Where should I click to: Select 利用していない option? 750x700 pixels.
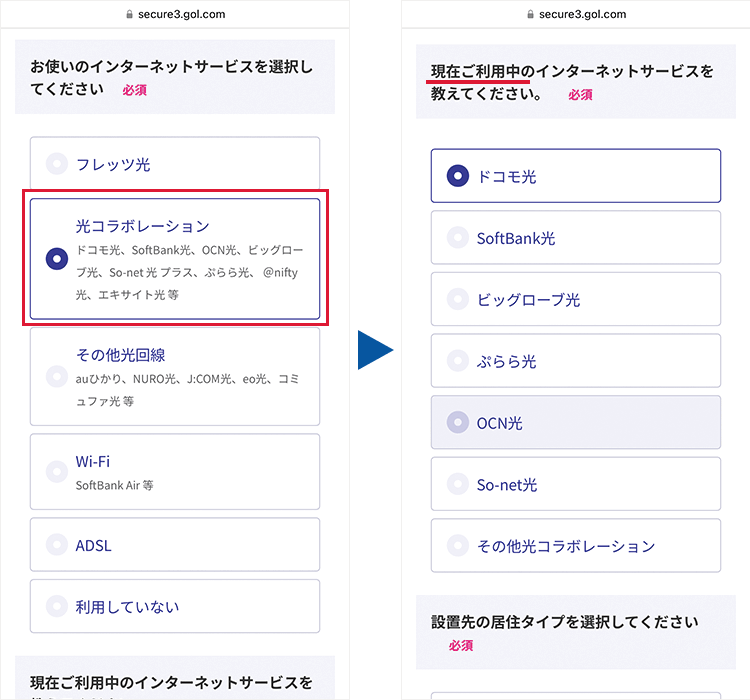pos(175,606)
